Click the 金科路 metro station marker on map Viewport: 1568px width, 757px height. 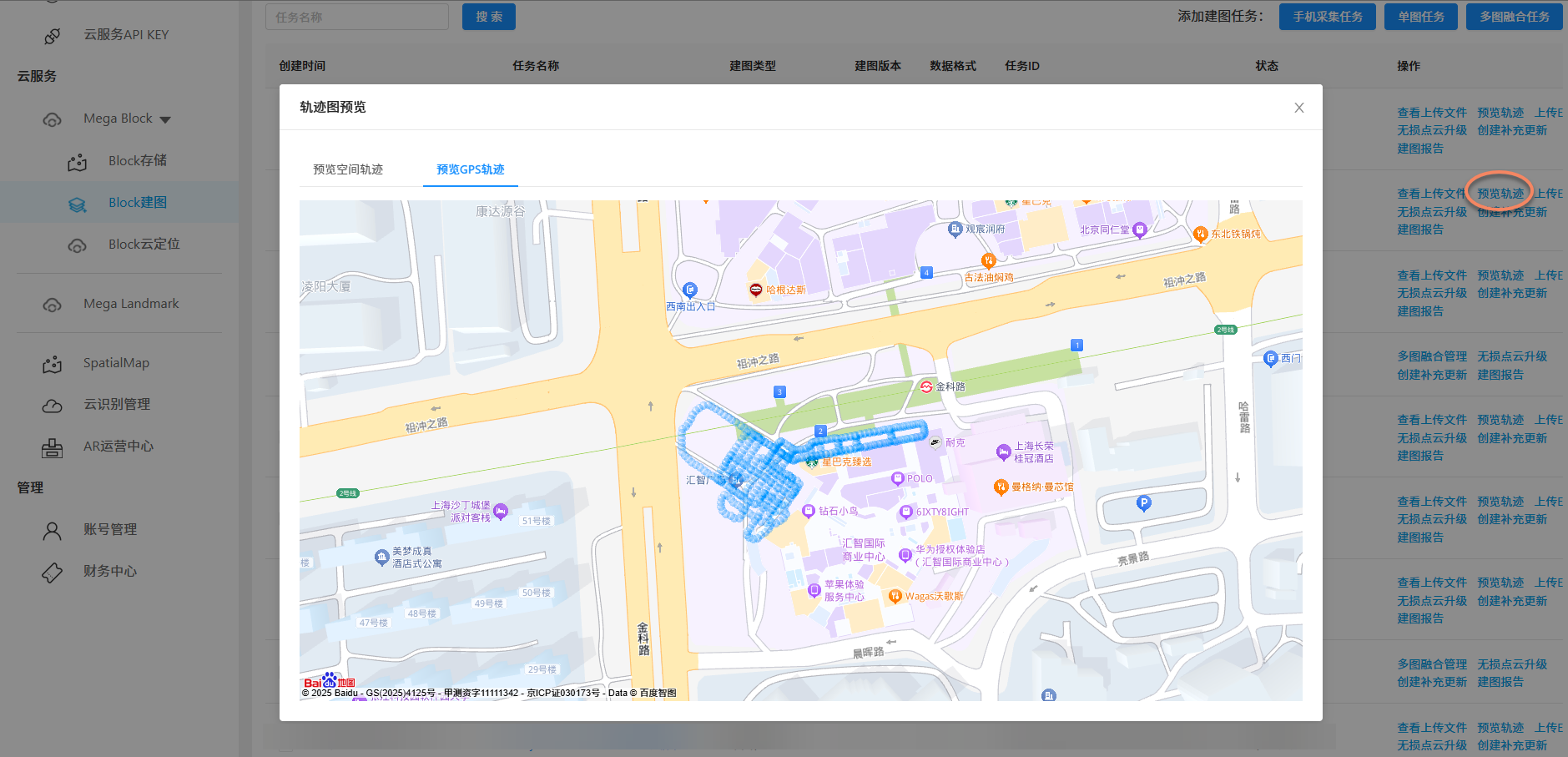(x=926, y=386)
